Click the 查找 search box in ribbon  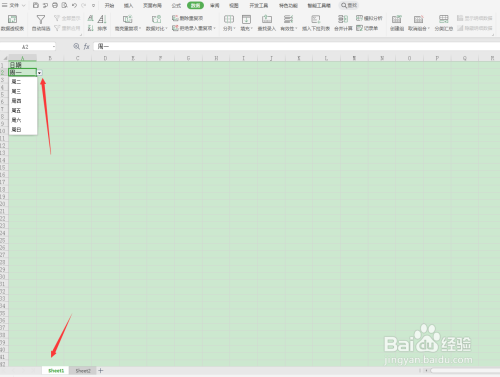(349, 5)
